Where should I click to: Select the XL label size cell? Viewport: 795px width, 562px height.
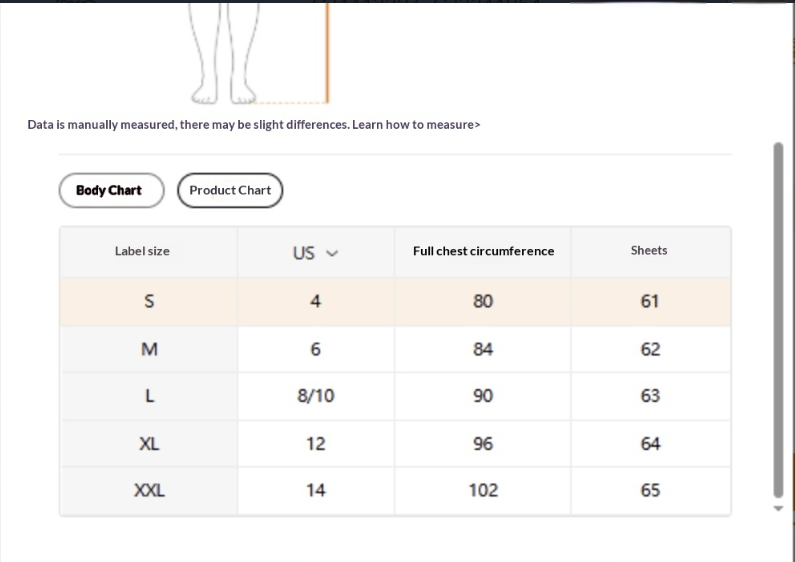tap(149, 443)
